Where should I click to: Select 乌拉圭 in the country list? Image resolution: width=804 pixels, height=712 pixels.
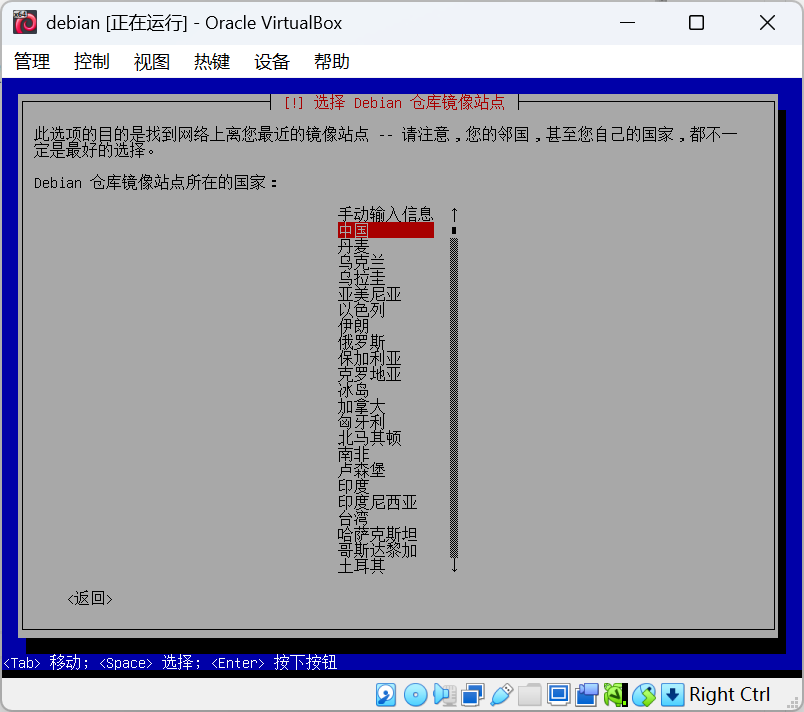[x=361, y=278]
